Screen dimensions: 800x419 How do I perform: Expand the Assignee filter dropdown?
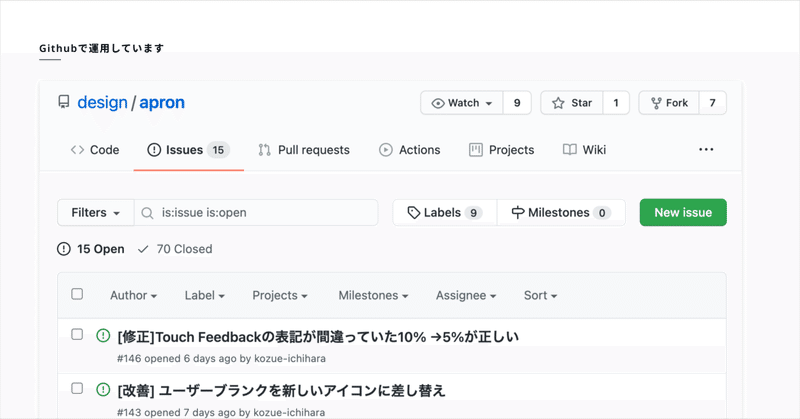click(x=466, y=295)
